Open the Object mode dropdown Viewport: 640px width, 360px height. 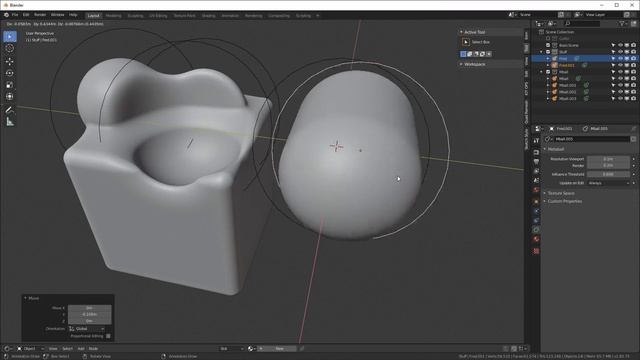pos(30,349)
